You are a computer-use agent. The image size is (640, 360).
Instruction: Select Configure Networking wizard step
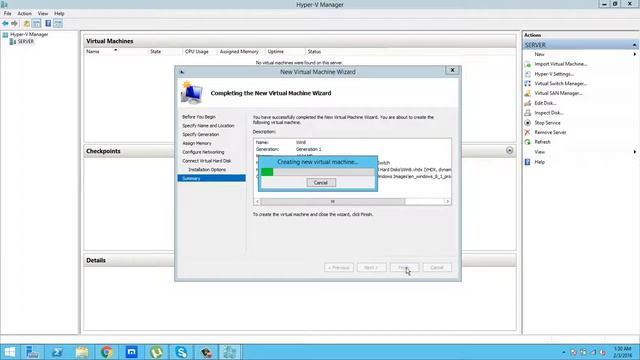(203, 152)
